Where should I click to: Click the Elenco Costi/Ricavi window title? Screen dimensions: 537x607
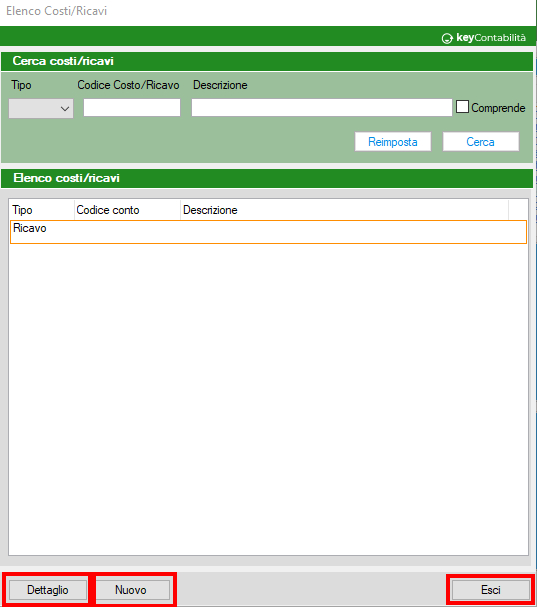[57, 11]
